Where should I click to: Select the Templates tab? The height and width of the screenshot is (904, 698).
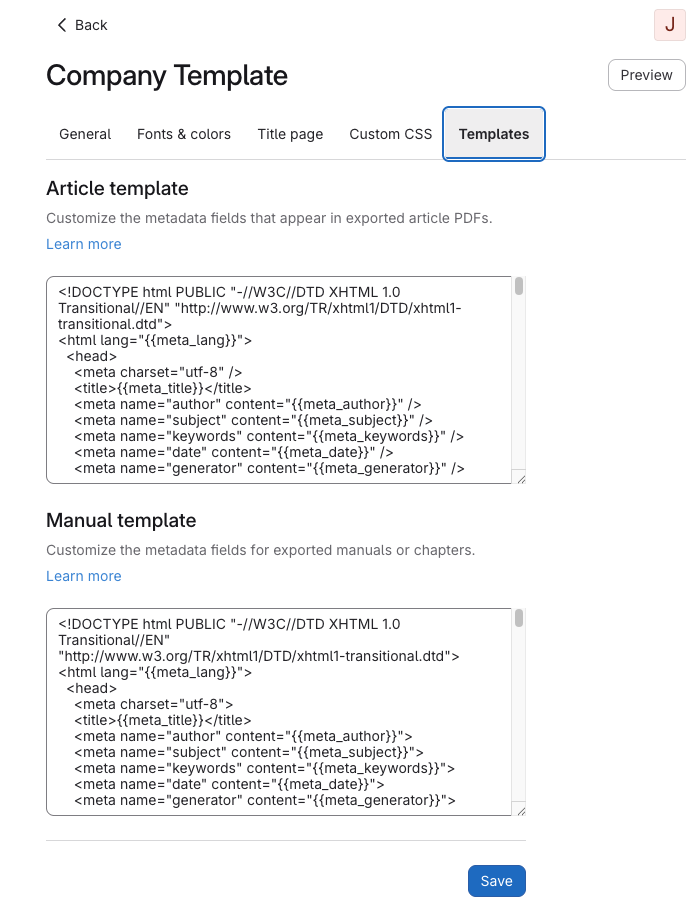click(494, 134)
